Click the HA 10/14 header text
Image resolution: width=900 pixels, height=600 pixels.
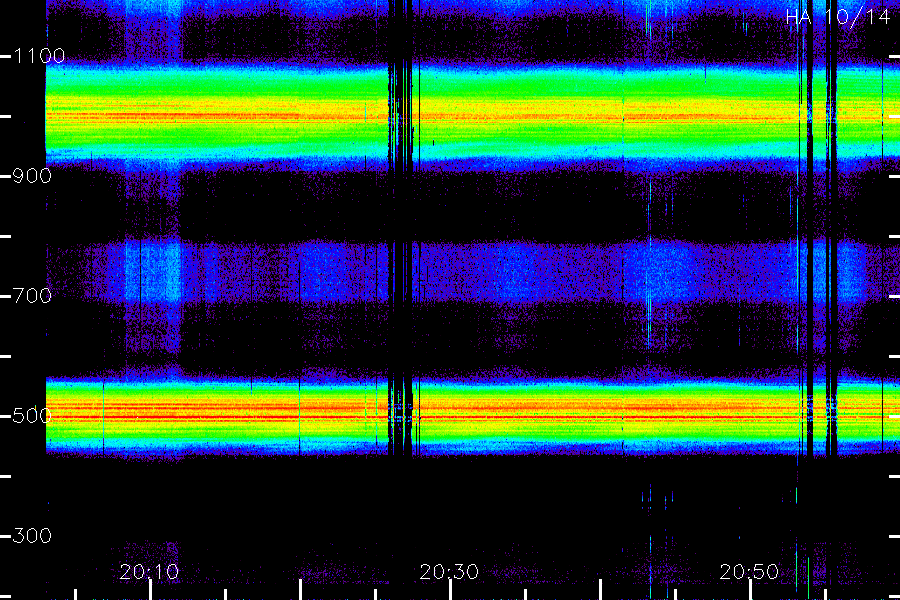coord(838,17)
